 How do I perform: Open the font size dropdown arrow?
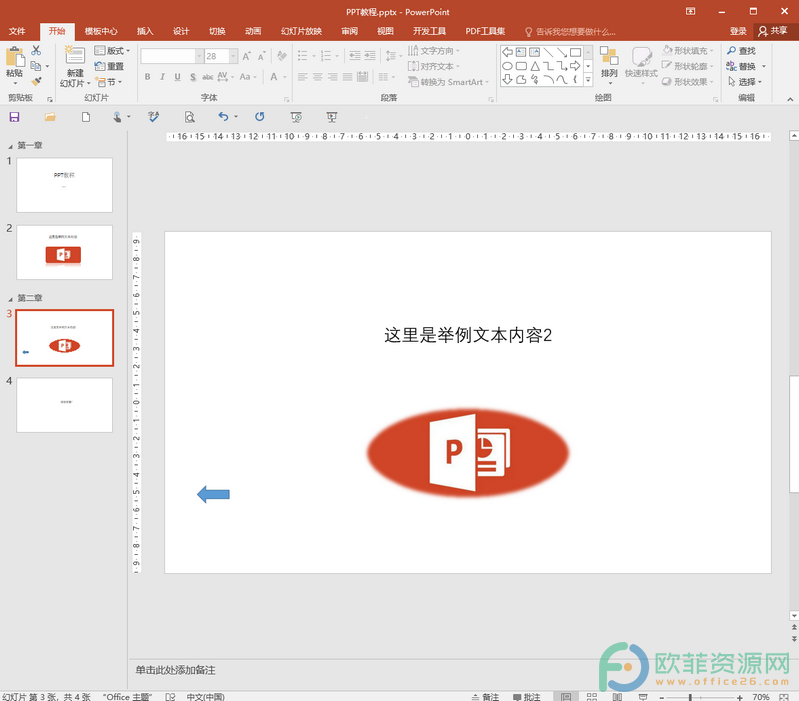[x=233, y=56]
